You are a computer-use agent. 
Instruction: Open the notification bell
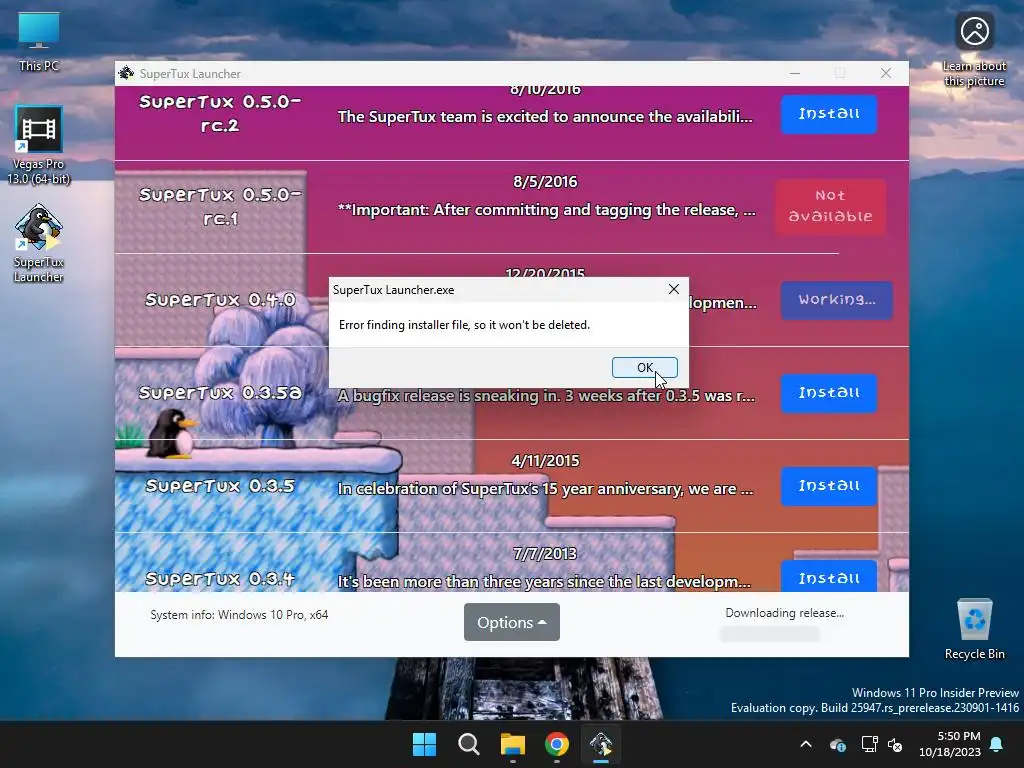point(997,744)
